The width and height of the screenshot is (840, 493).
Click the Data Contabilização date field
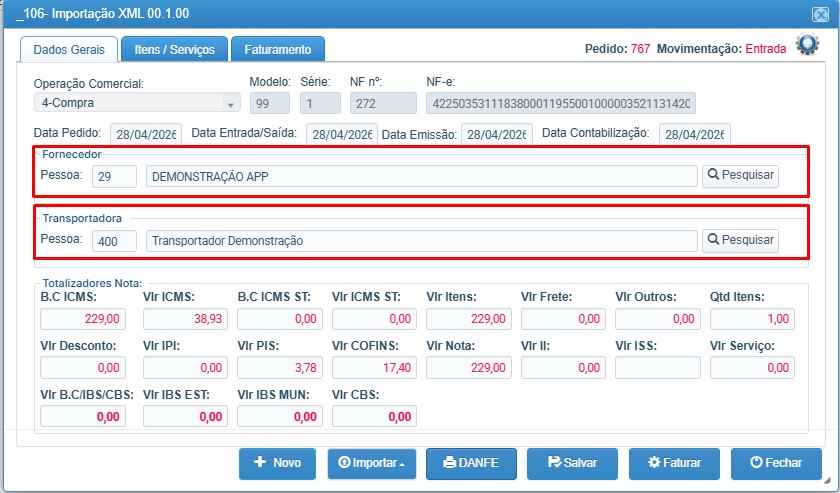coord(694,134)
